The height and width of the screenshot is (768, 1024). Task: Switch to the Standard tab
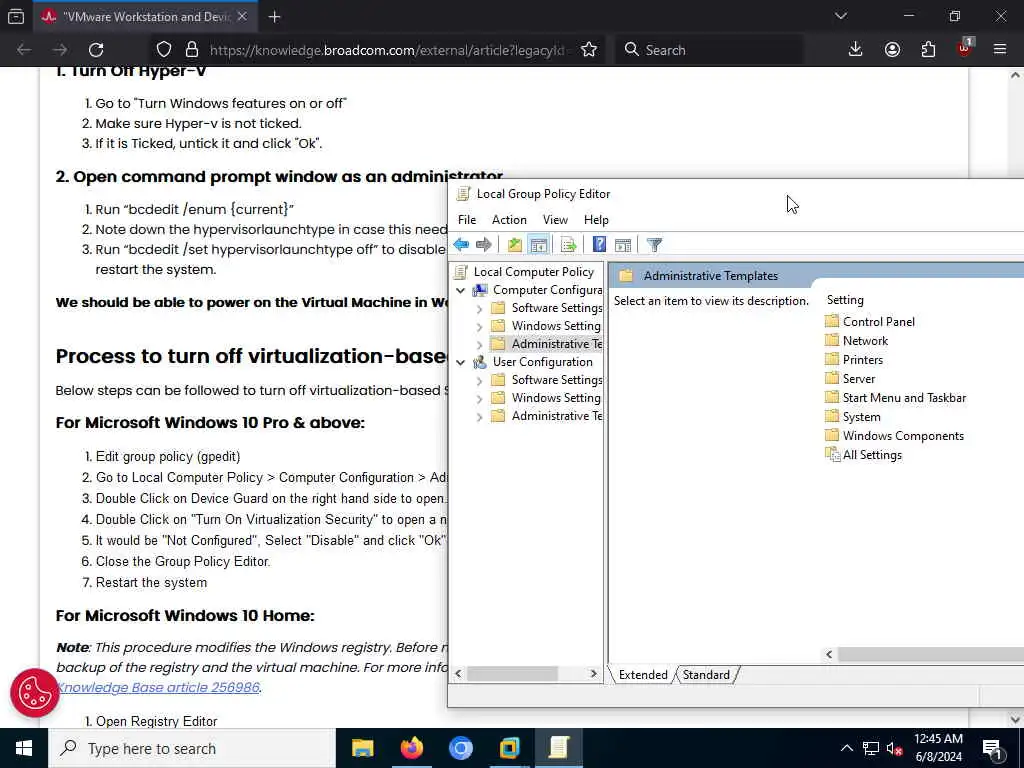point(706,675)
